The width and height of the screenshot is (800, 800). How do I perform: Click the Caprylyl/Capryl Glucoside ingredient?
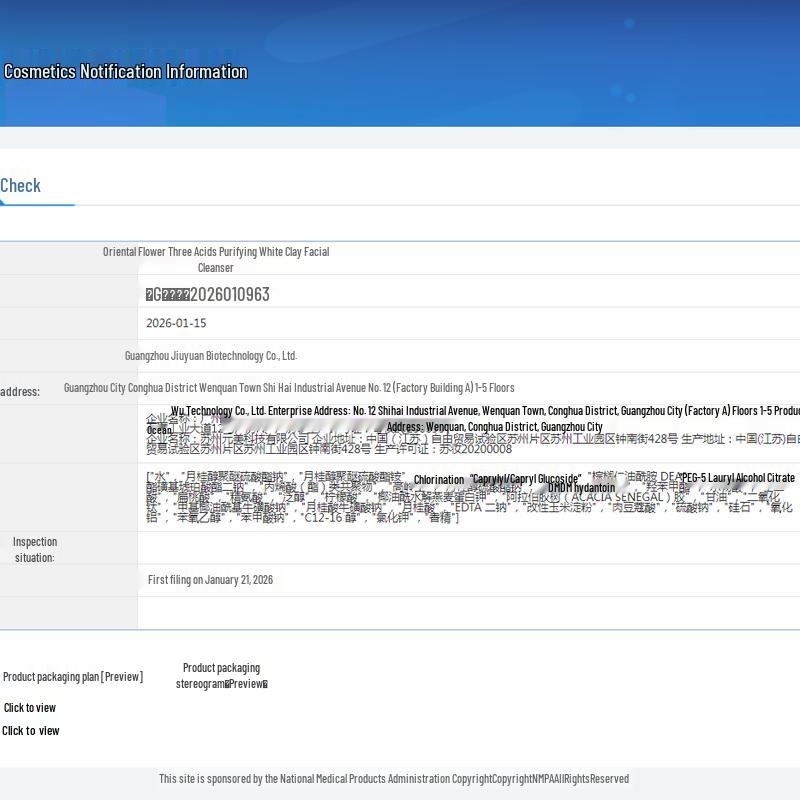pos(525,479)
